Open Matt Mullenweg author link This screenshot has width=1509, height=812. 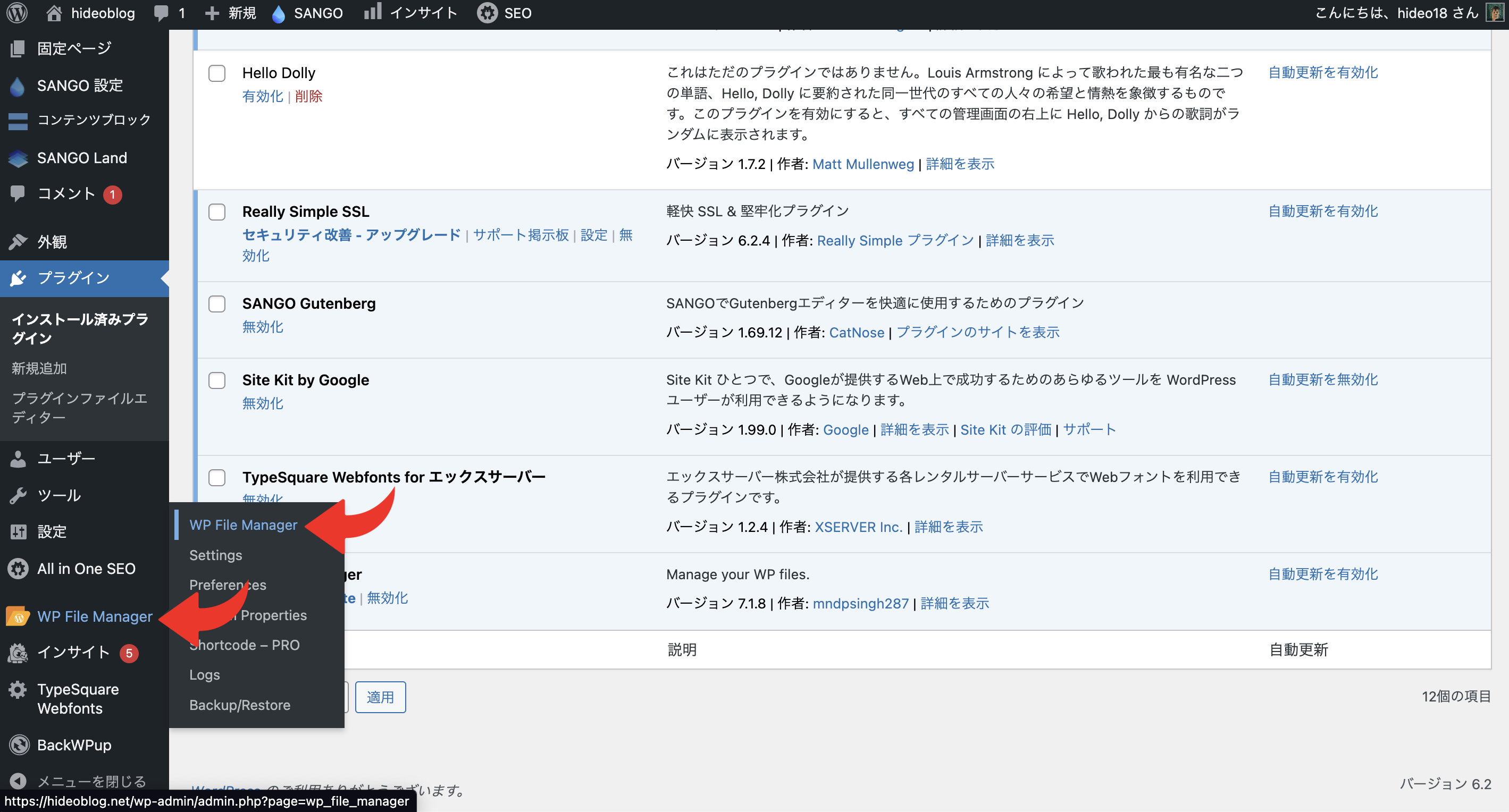tap(863, 164)
